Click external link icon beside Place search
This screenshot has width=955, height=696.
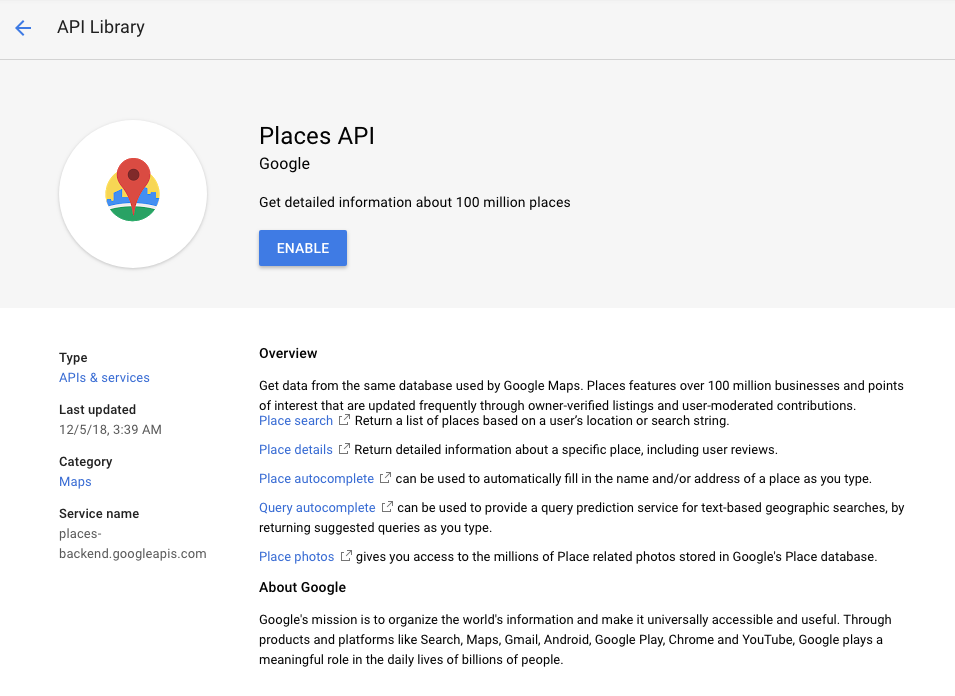click(344, 420)
